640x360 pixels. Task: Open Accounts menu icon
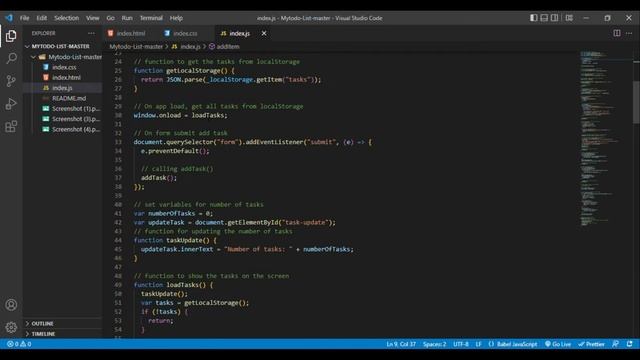11,305
